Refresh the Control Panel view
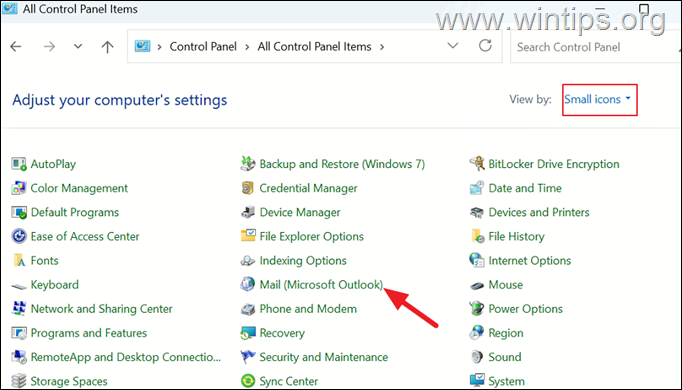 485,46
